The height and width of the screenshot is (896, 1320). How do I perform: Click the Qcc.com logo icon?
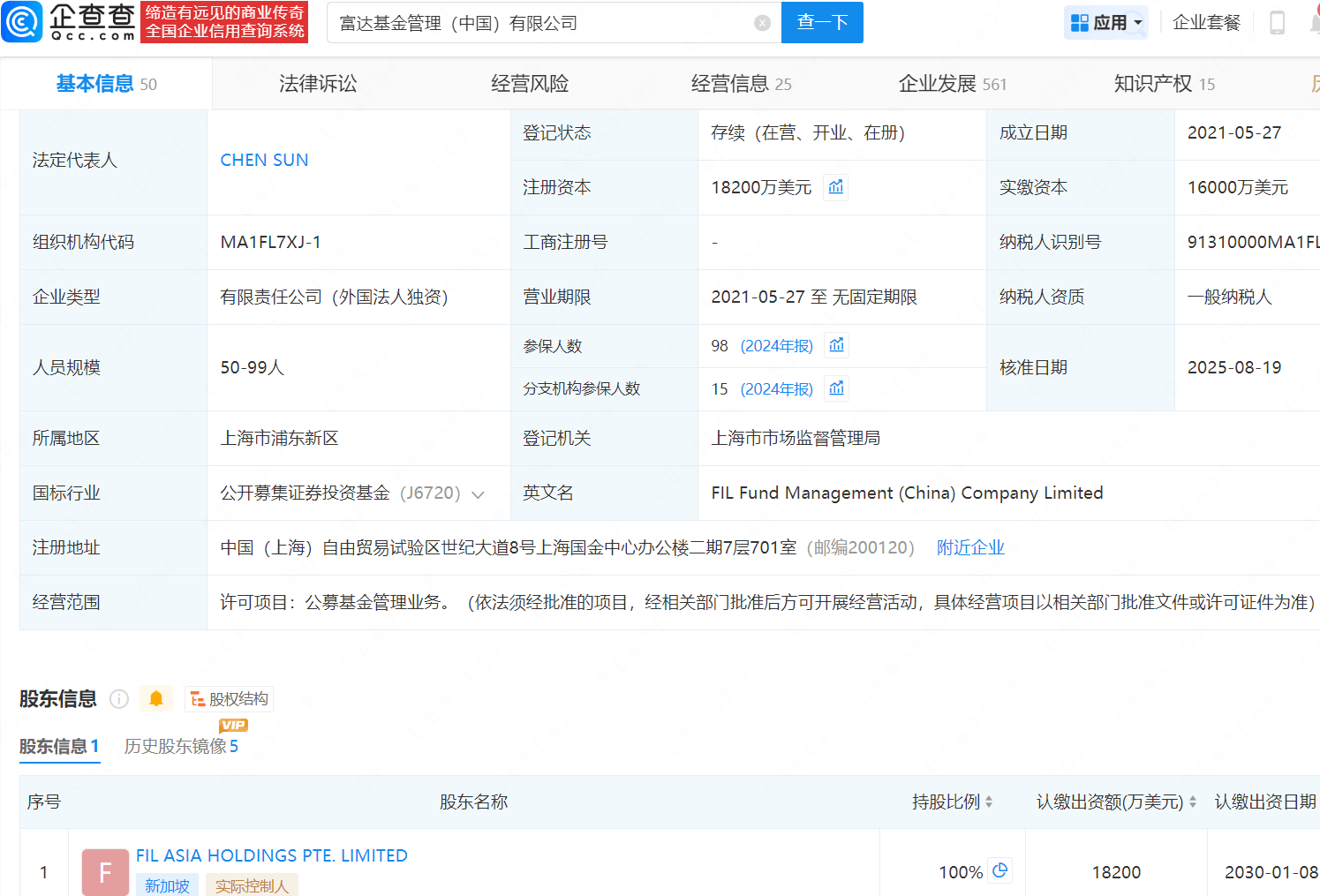coord(22,22)
